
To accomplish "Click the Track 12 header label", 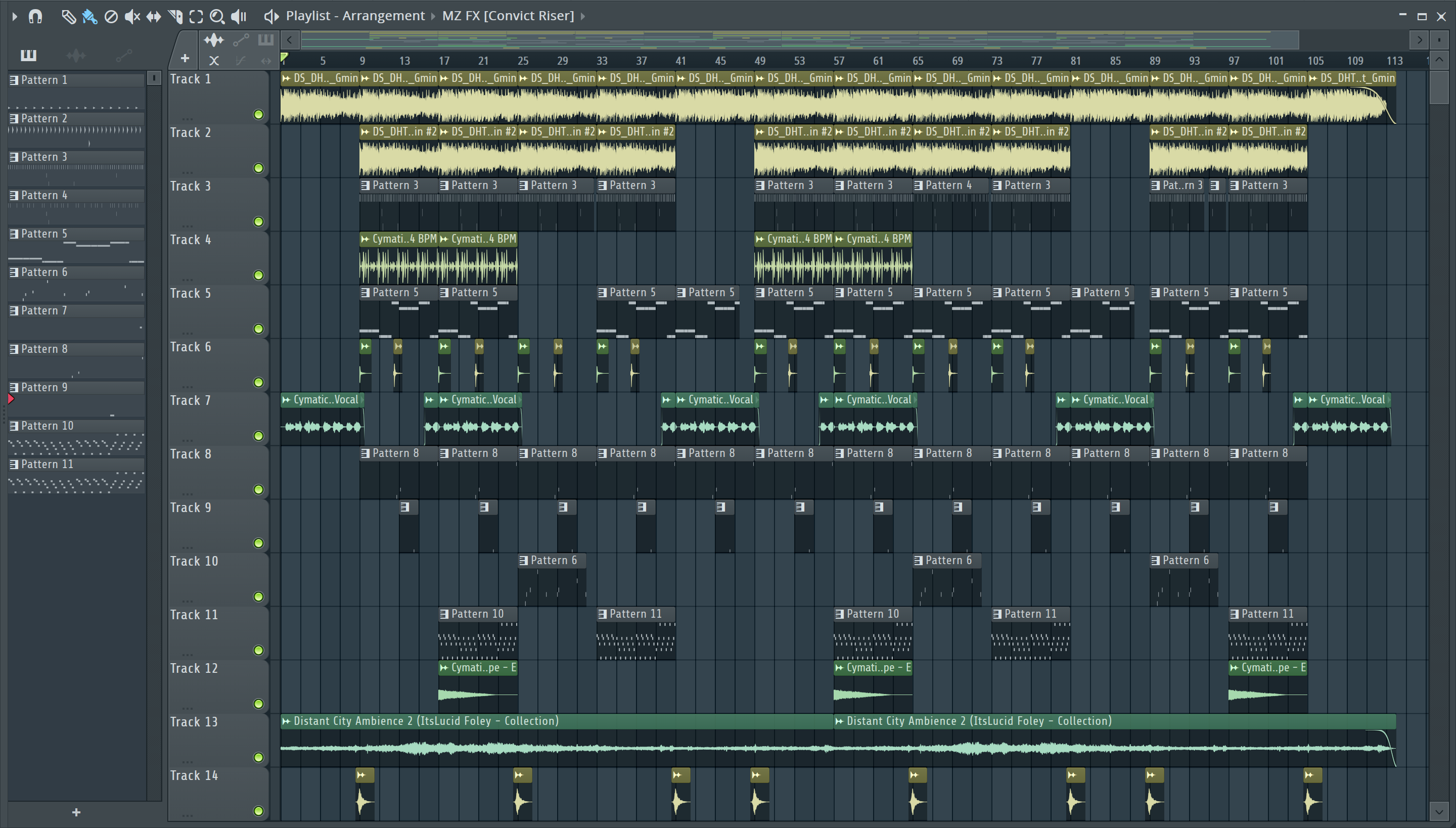I will pos(194,668).
